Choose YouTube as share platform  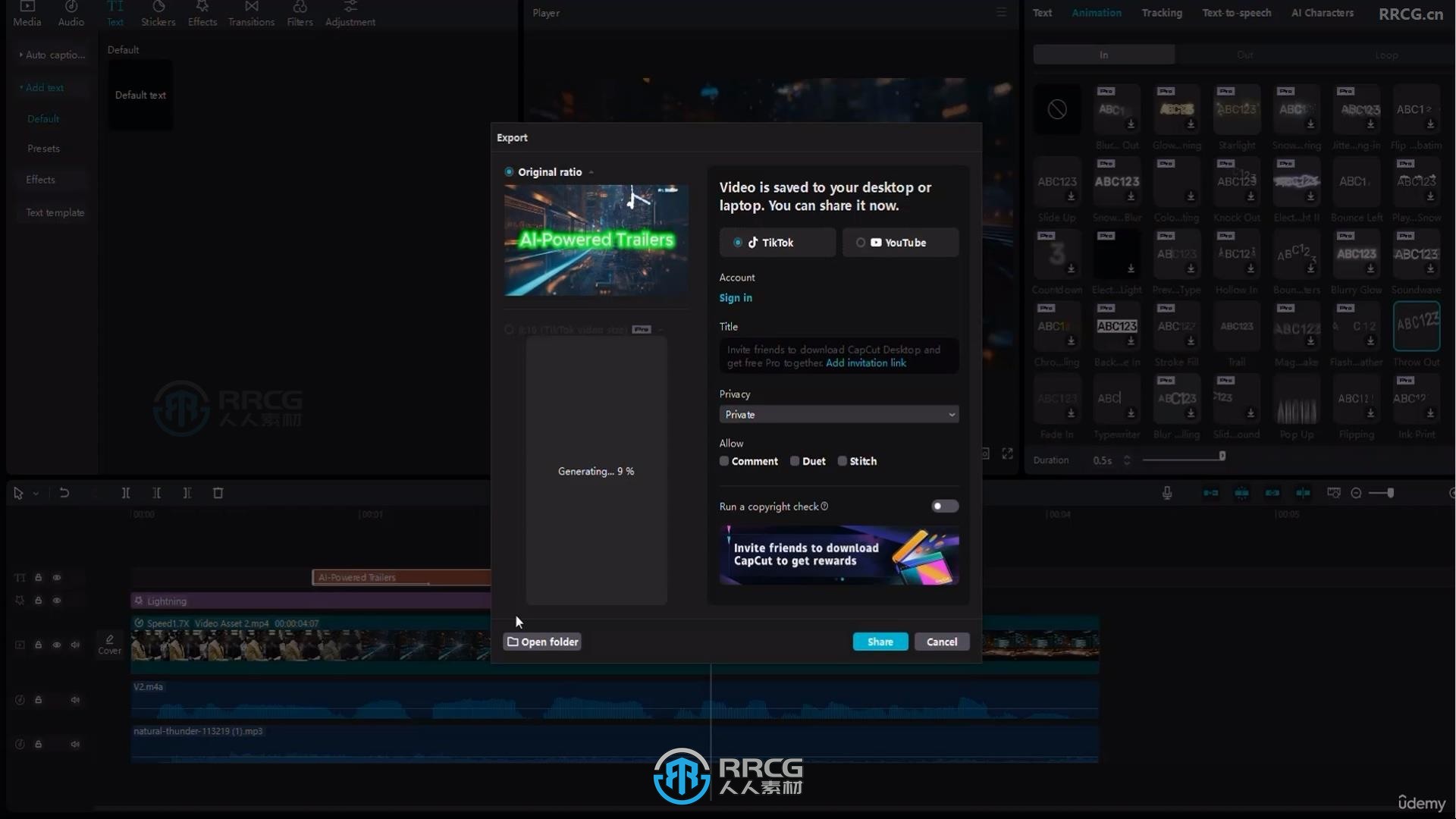click(900, 243)
